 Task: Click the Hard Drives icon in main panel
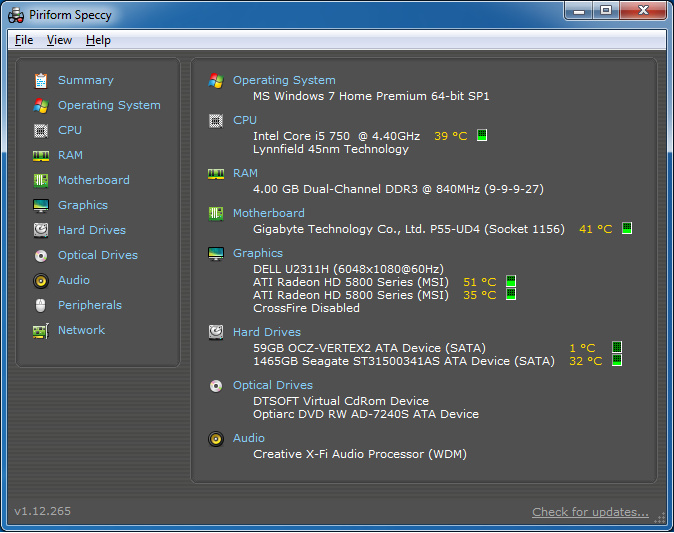(x=216, y=332)
